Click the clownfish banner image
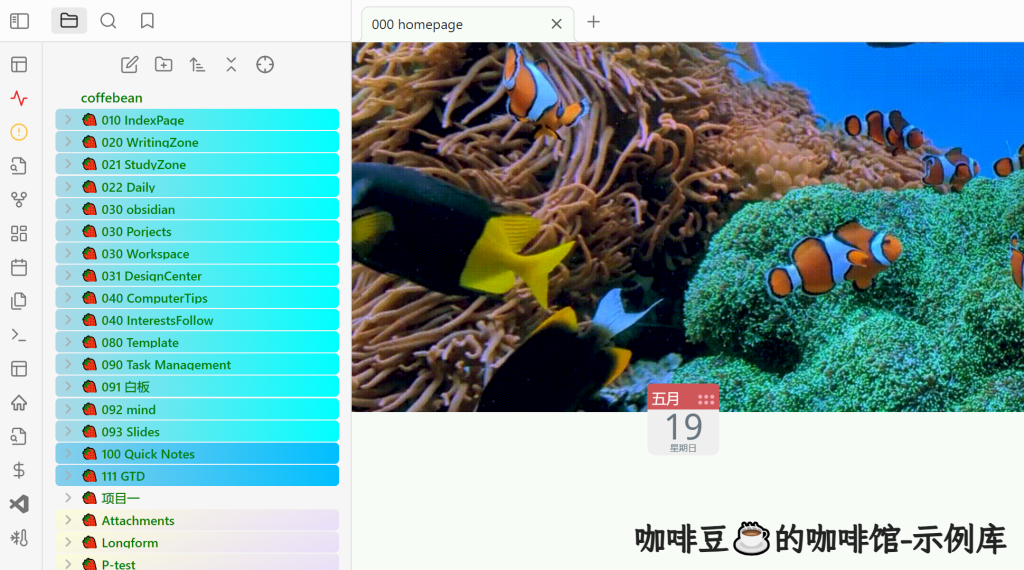 [x=688, y=227]
